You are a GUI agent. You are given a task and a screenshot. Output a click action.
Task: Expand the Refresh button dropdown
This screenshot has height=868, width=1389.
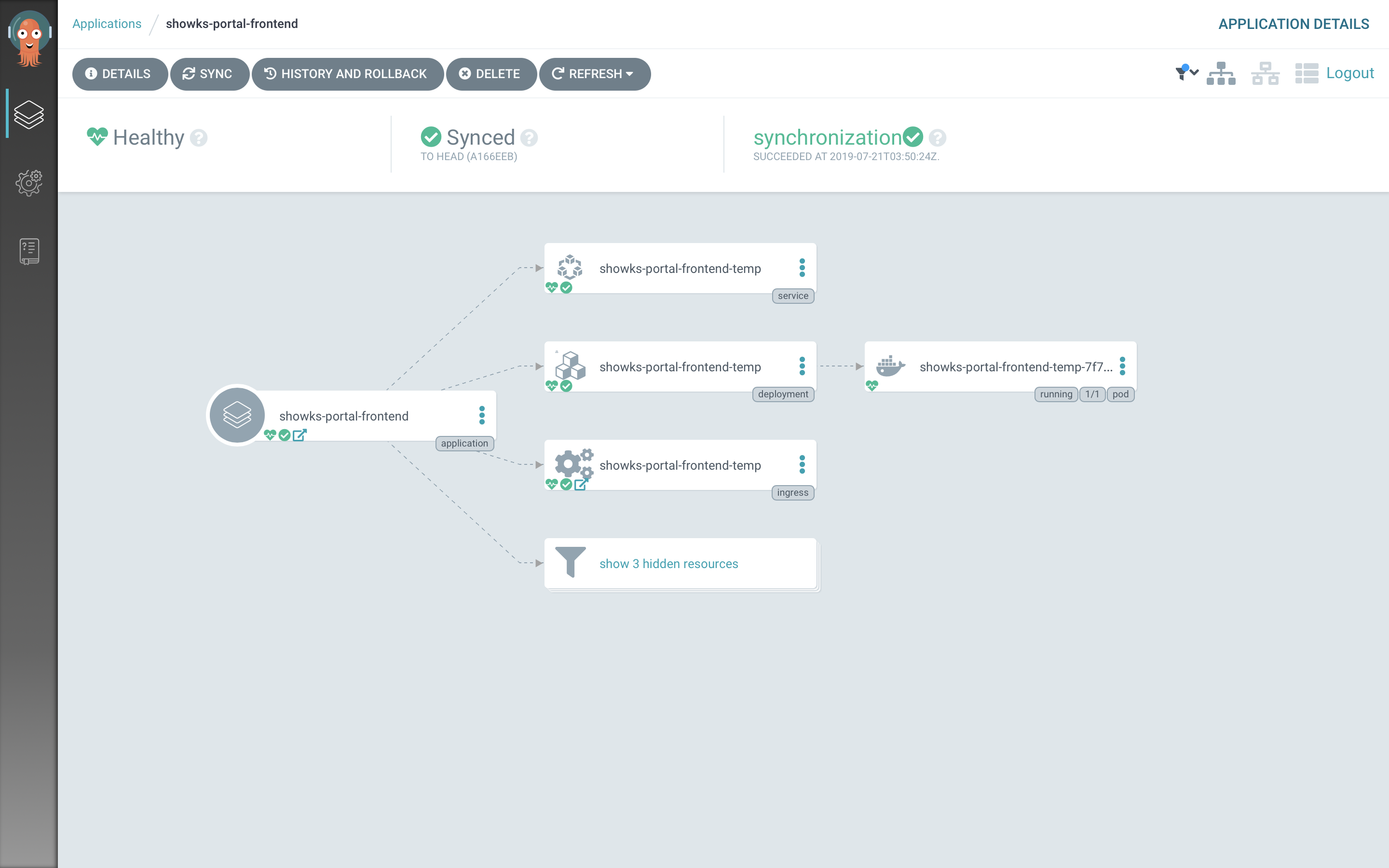click(x=630, y=74)
